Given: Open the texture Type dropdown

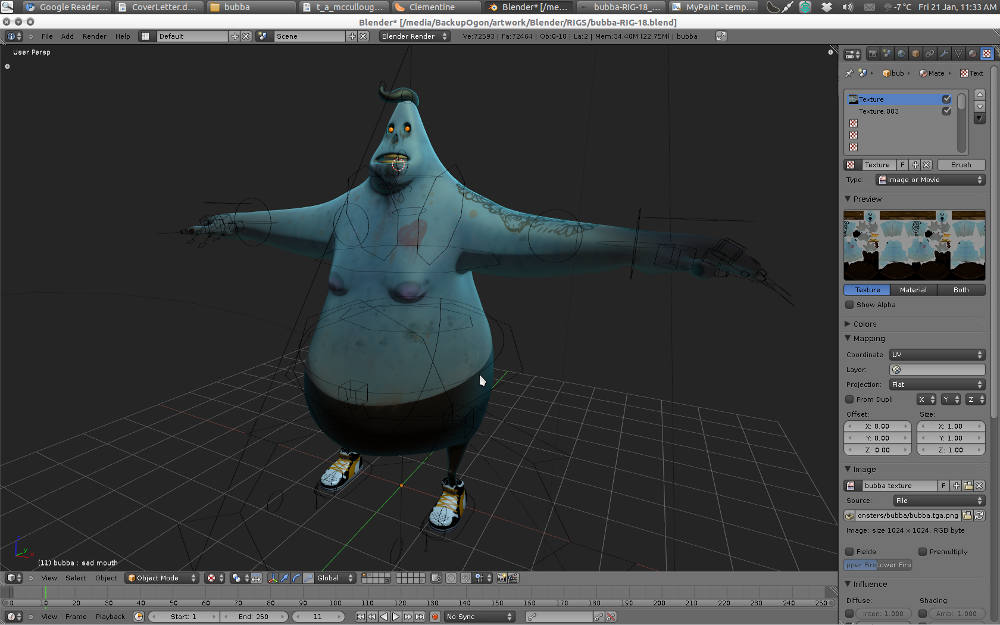Looking at the screenshot, I should [x=930, y=180].
